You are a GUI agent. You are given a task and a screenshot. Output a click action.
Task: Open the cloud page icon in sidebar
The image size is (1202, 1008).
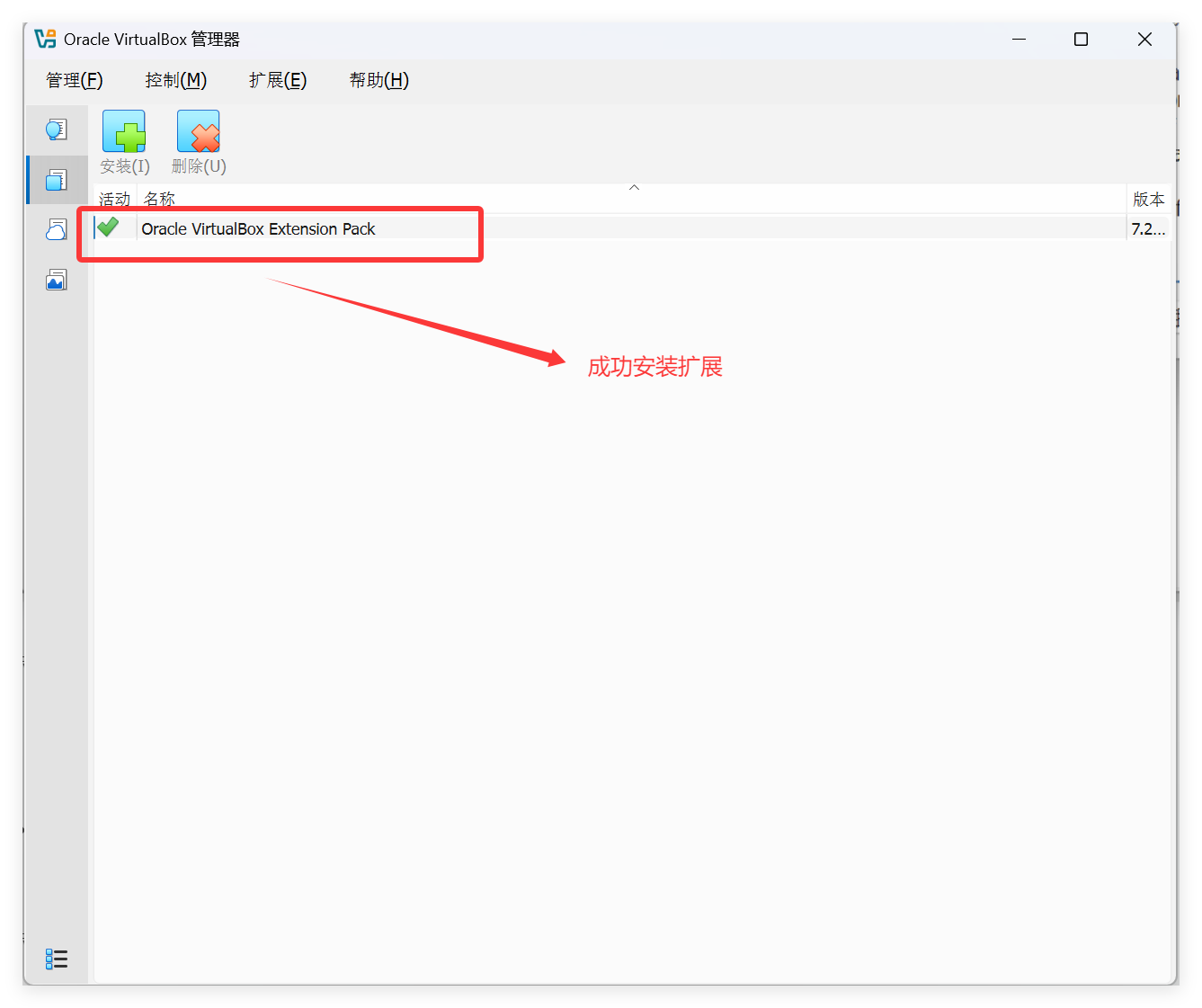point(57,230)
